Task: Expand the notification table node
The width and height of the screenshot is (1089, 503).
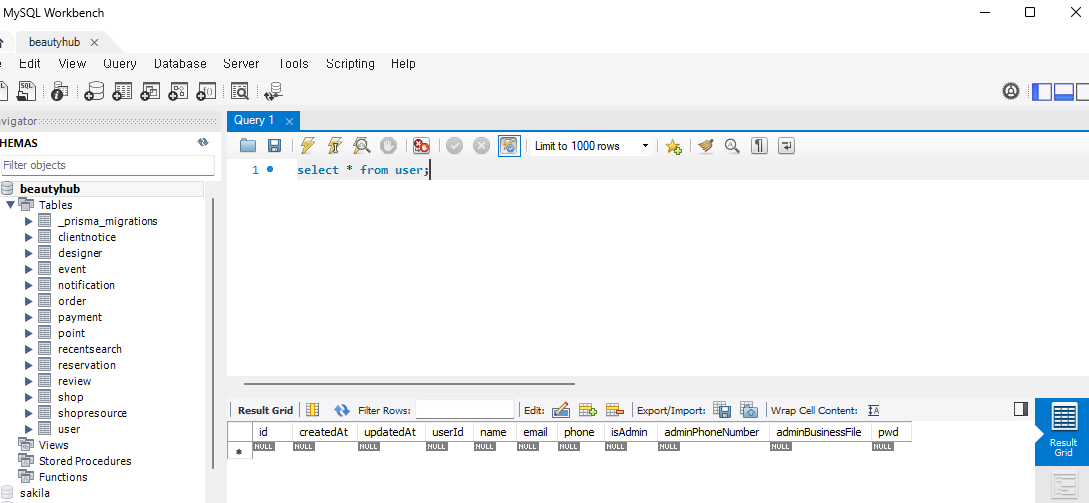Action: point(28,285)
